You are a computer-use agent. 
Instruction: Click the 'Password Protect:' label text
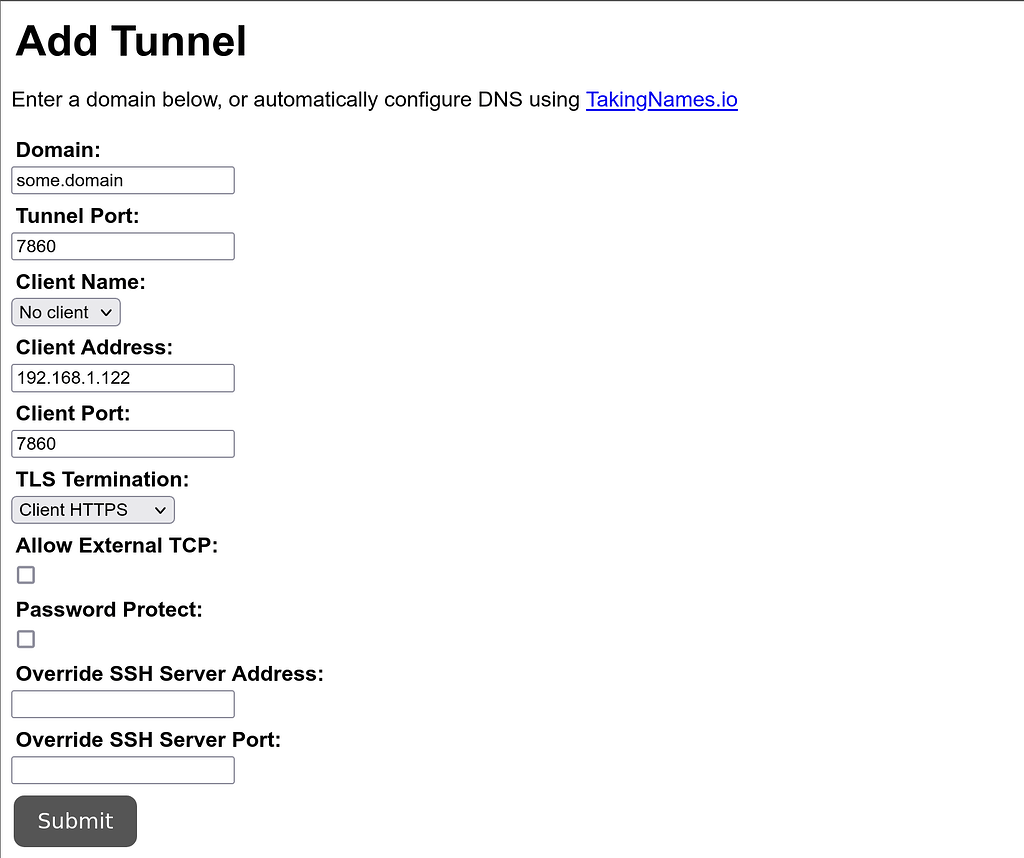(x=109, y=610)
